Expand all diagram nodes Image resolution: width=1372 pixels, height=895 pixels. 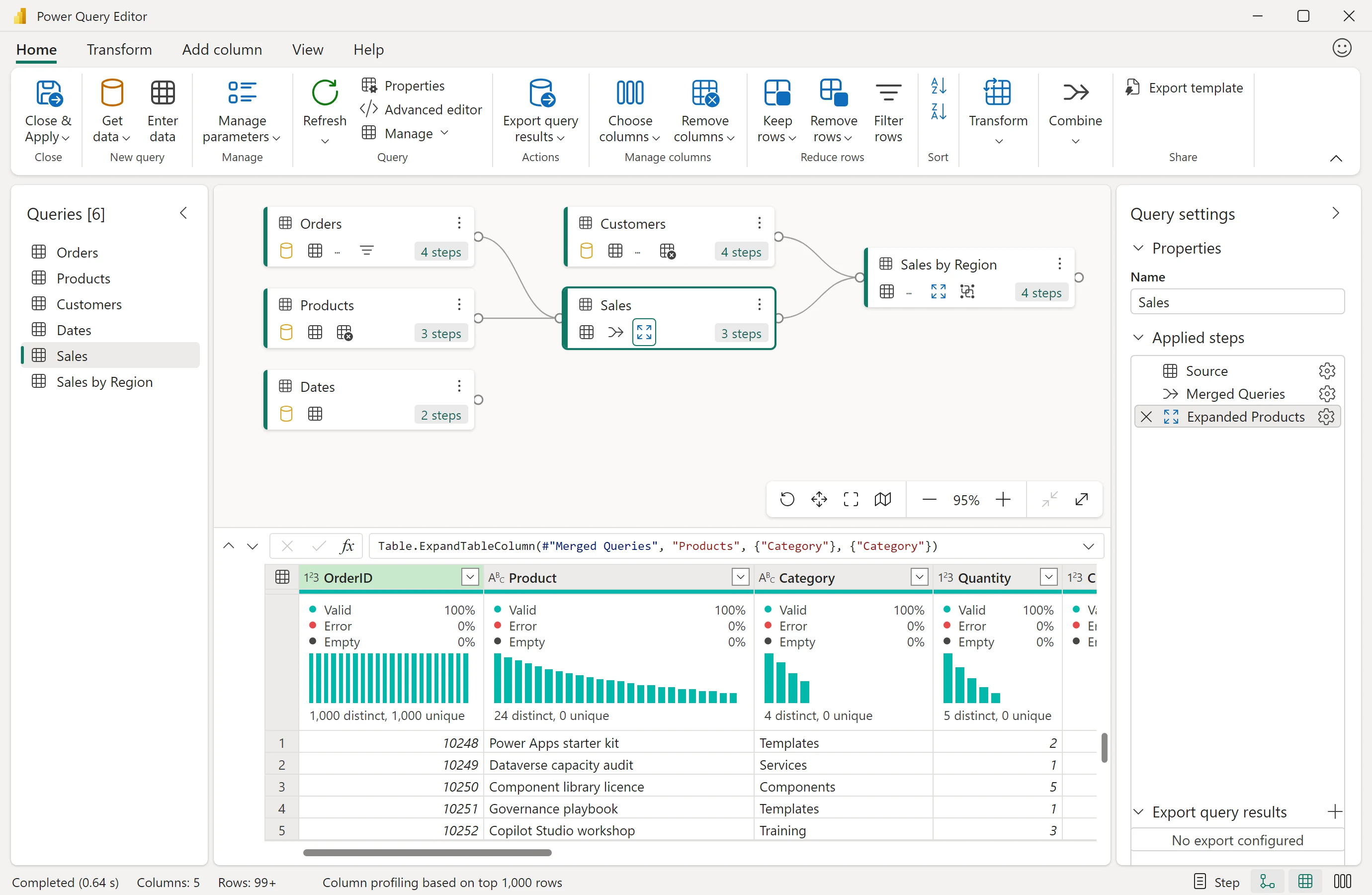pos(1082,499)
